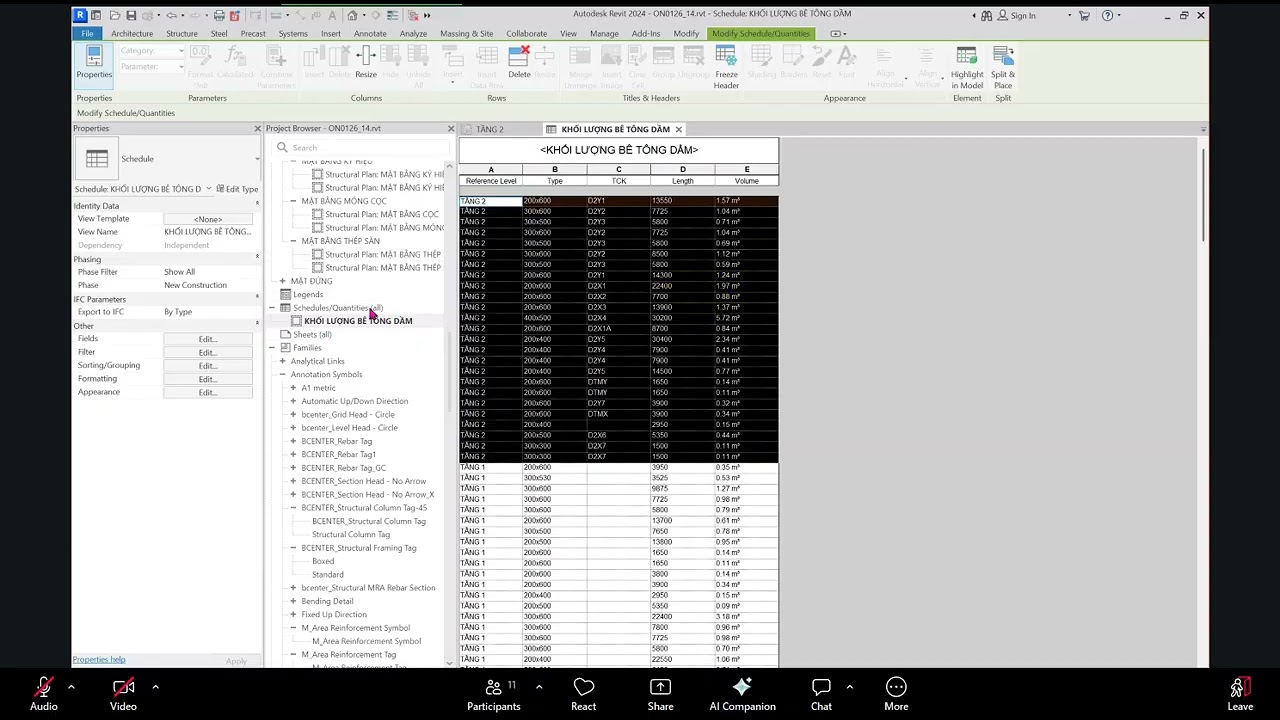Image resolution: width=1280 pixels, height=720 pixels.
Task: Click the Default 3D View house icon
Action: click(352, 15)
